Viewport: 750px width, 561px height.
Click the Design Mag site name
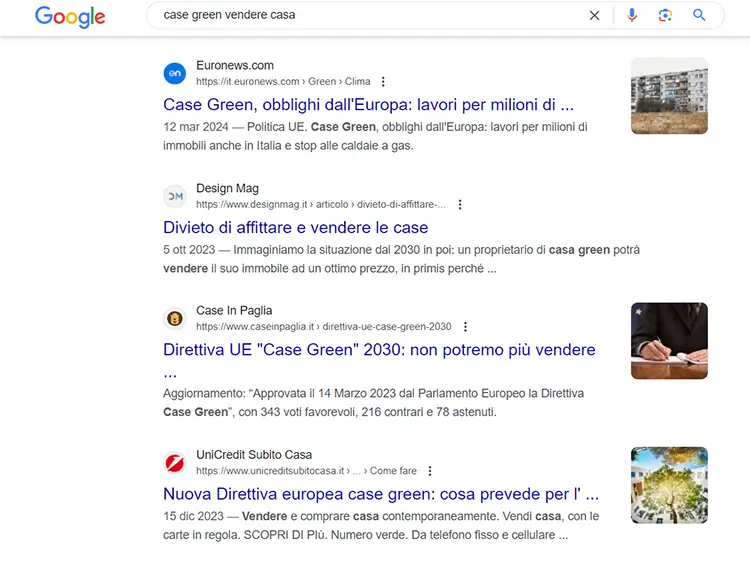(227, 188)
